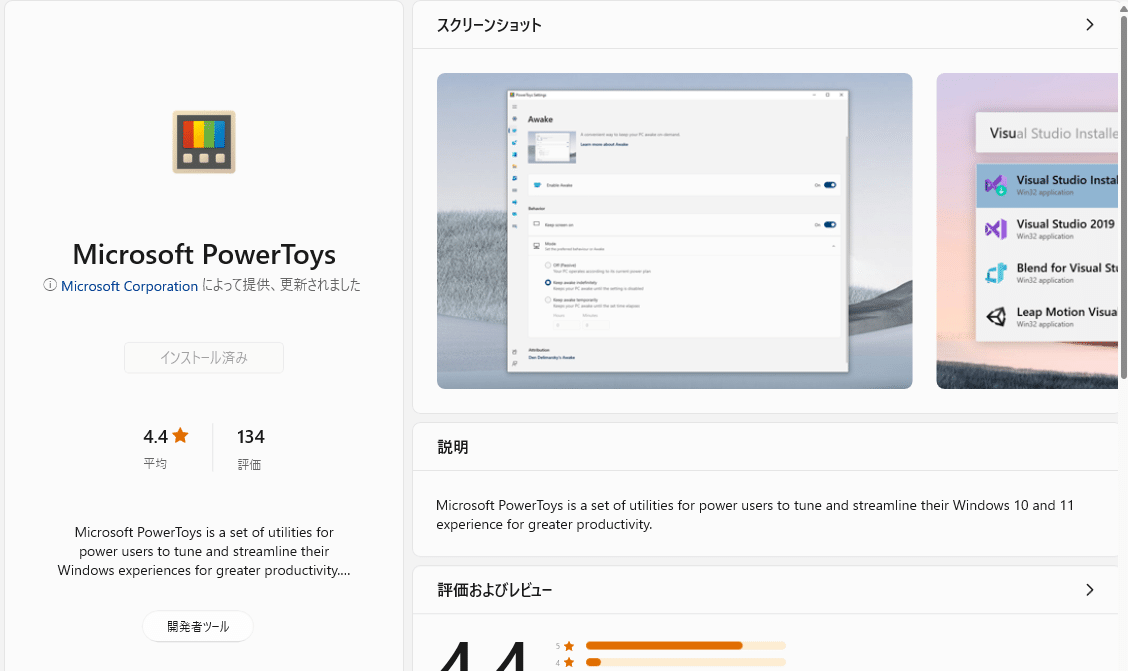This screenshot has width=1128, height=671.
Task: Expand the 評価およびレビュー section chevron
Action: [x=1090, y=590]
